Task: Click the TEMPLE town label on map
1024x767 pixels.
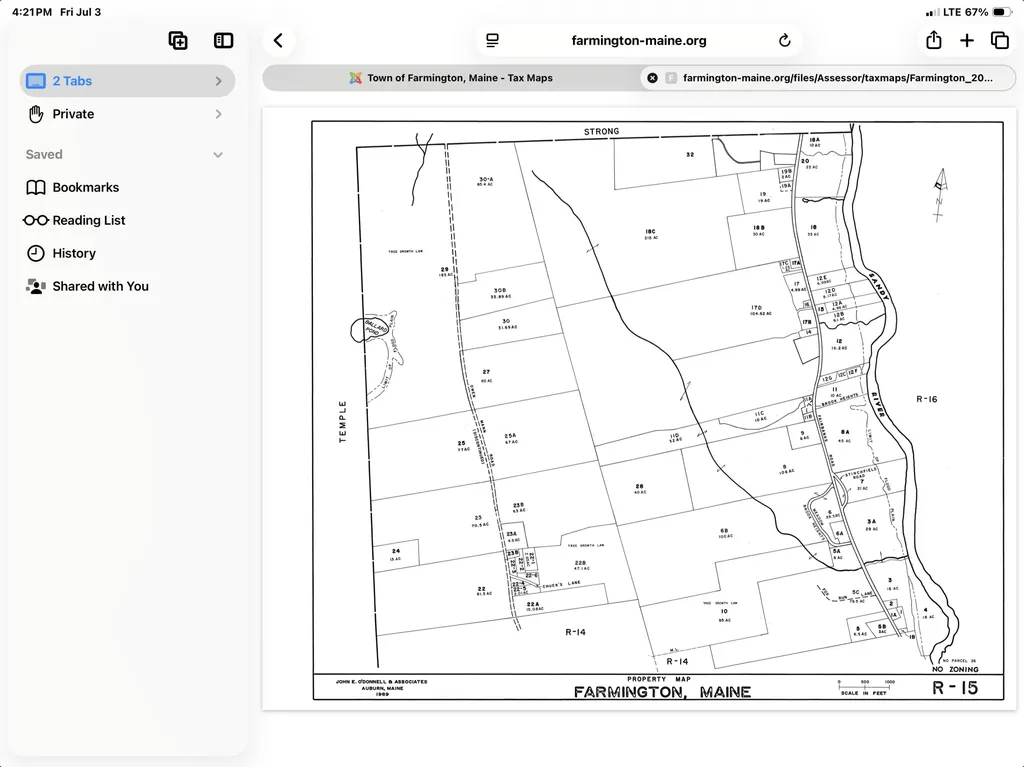Action: pos(342,422)
